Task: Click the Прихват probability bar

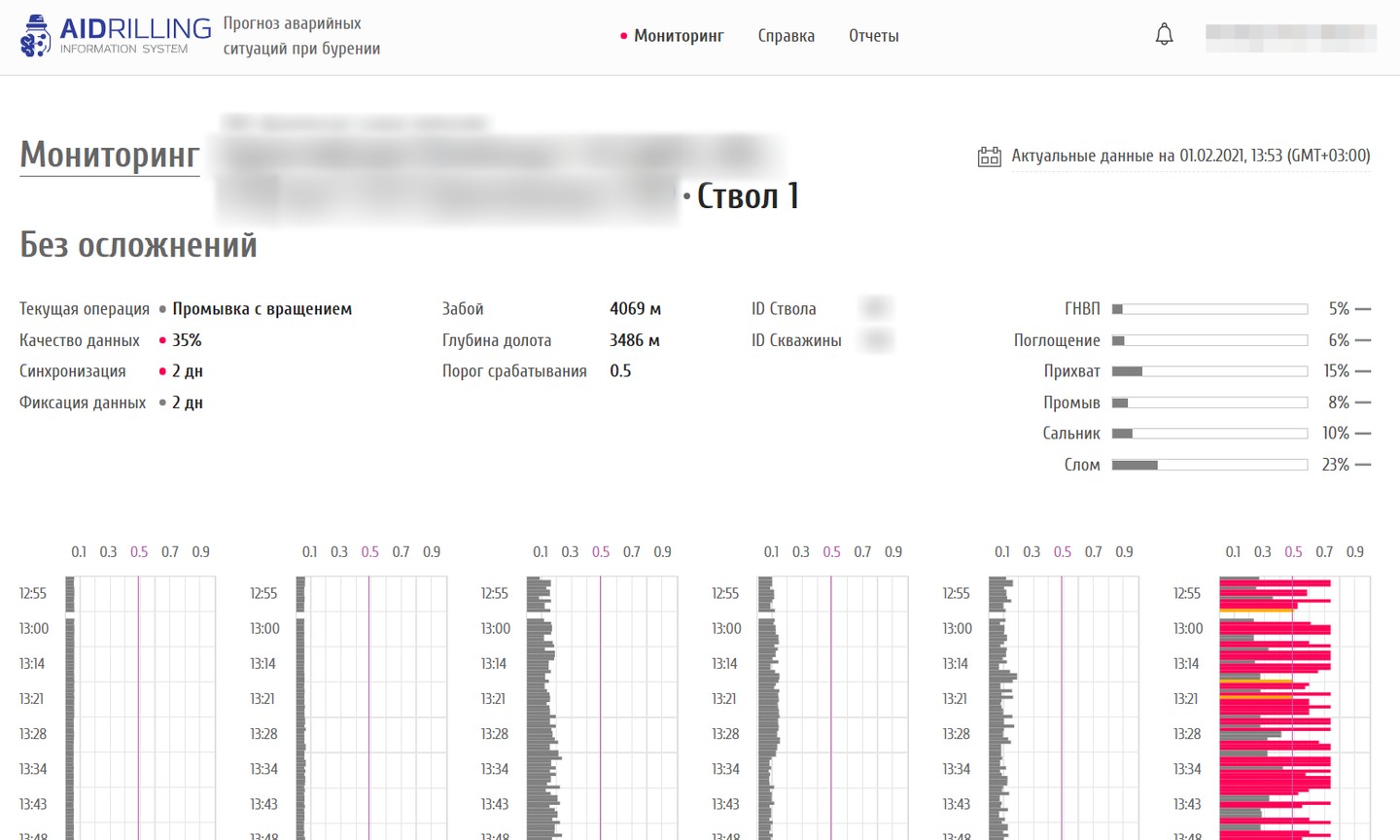Action: [1209, 371]
